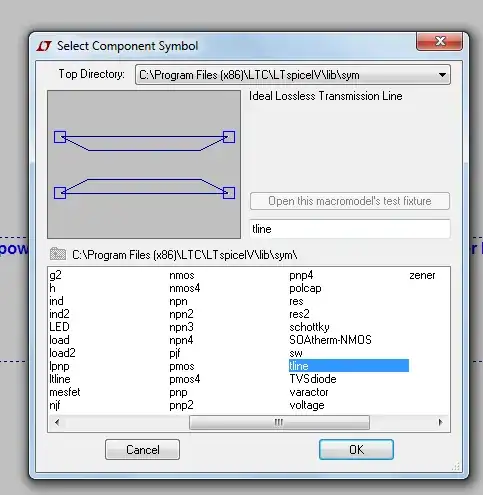Click the right arrow of horizontal scrollbar
The width and height of the screenshot is (483, 495).
[441, 422]
